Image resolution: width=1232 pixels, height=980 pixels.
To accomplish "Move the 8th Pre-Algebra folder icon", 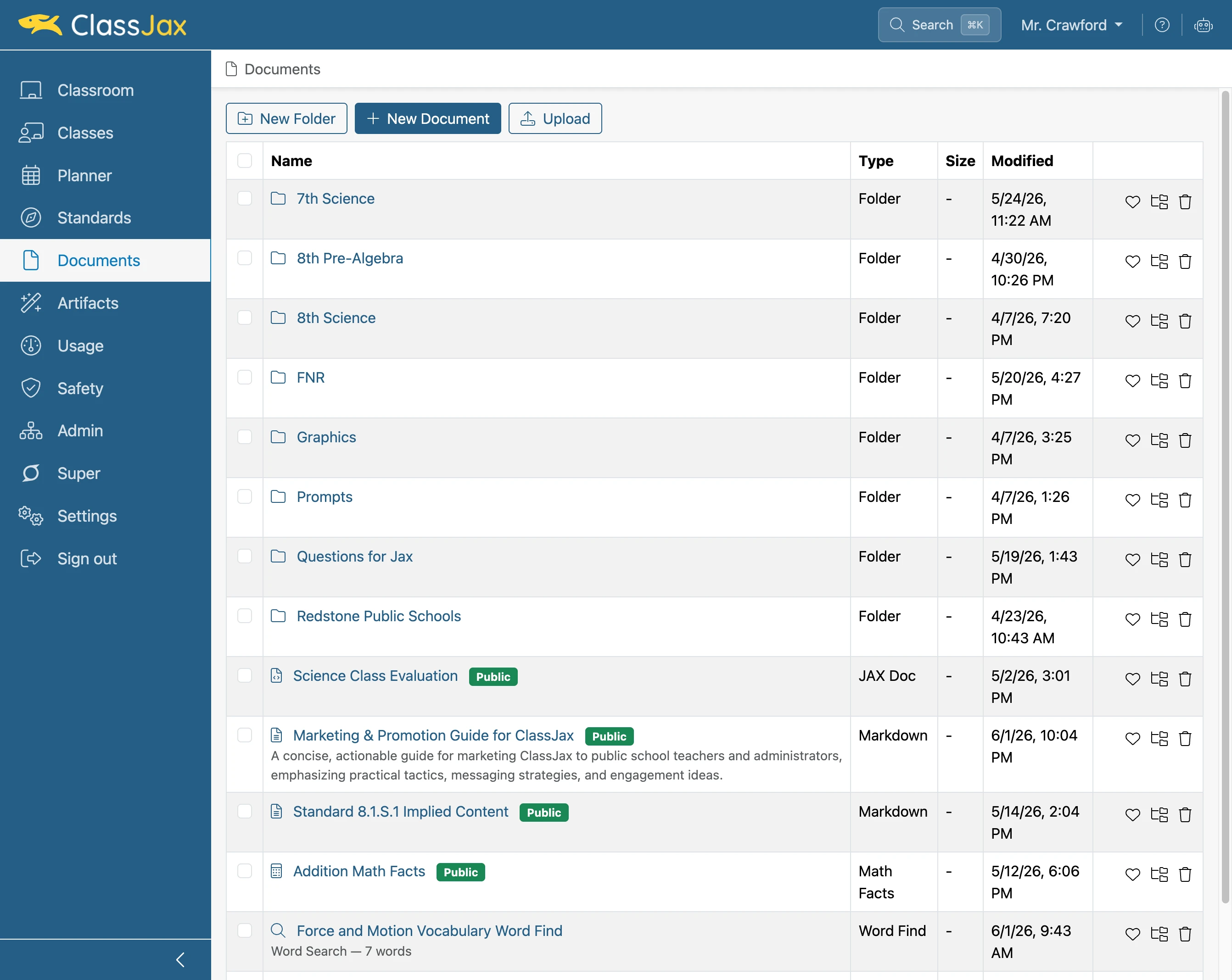I will [x=1159, y=262].
